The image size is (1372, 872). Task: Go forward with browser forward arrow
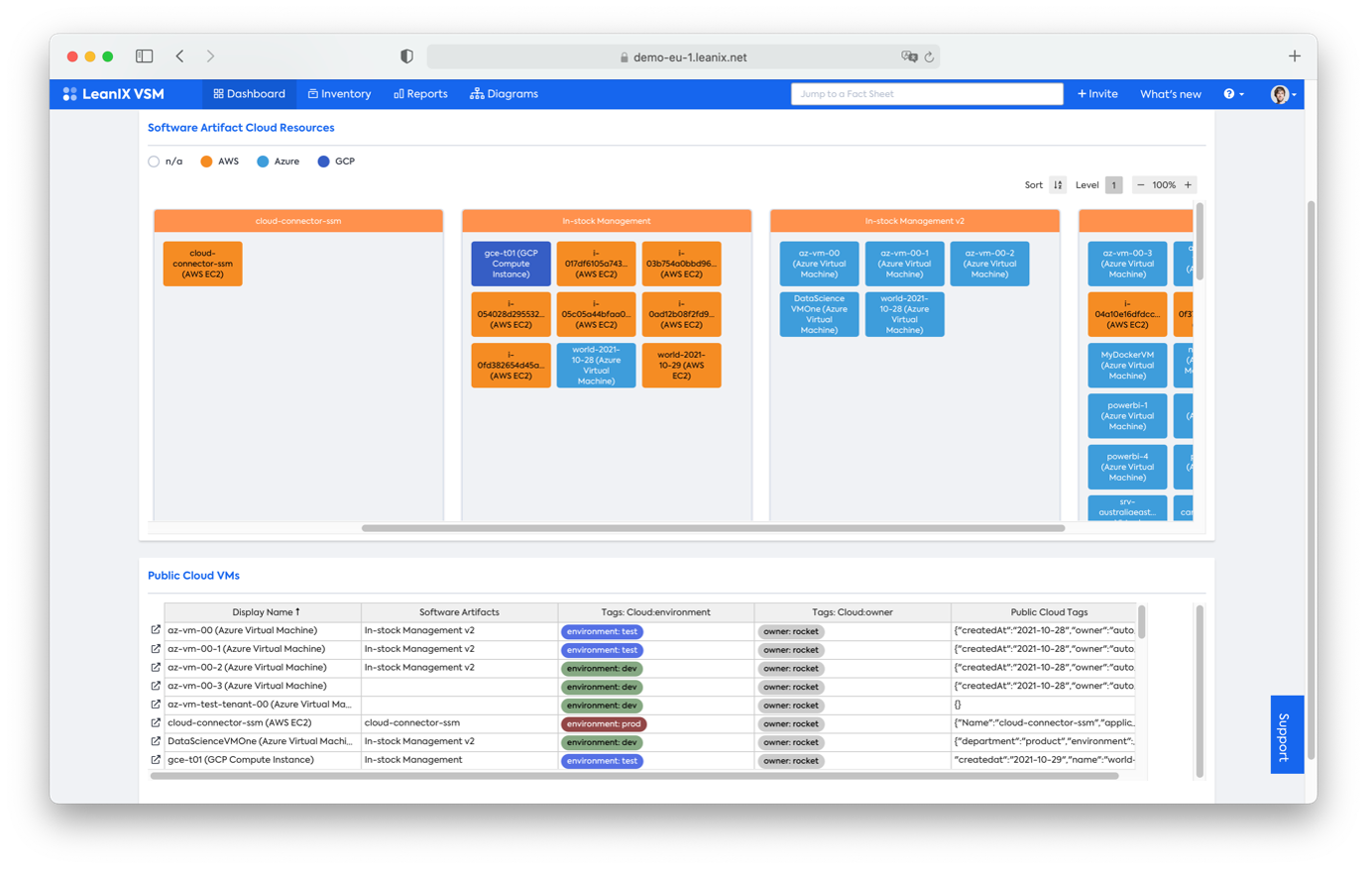click(210, 56)
